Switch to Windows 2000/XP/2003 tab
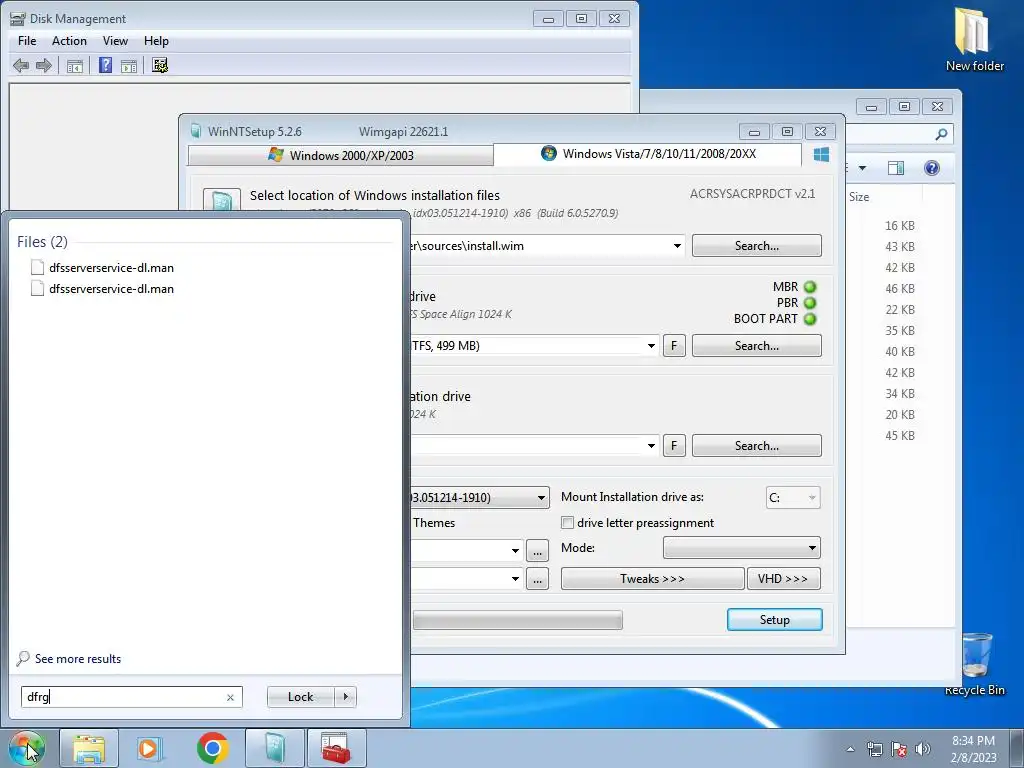1024x768 pixels. coord(340,155)
